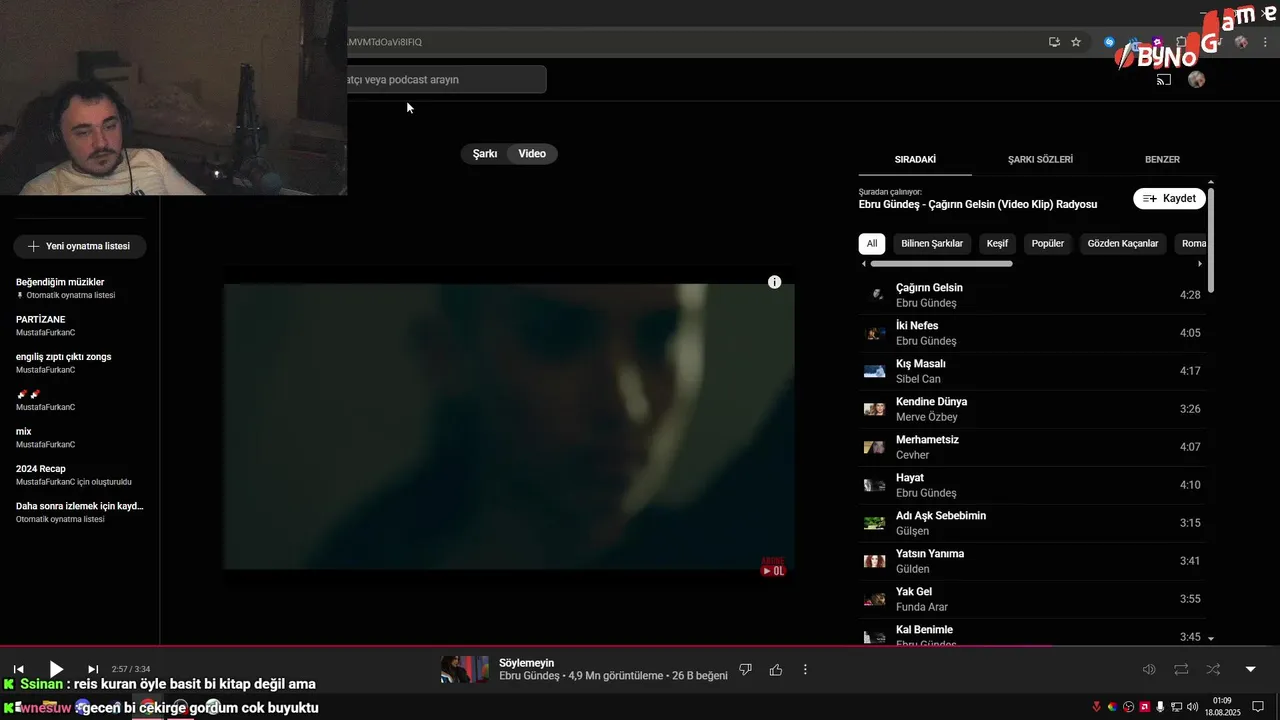
Task: Play Kendine Dünya by Merve Özbey
Action: point(1033,409)
